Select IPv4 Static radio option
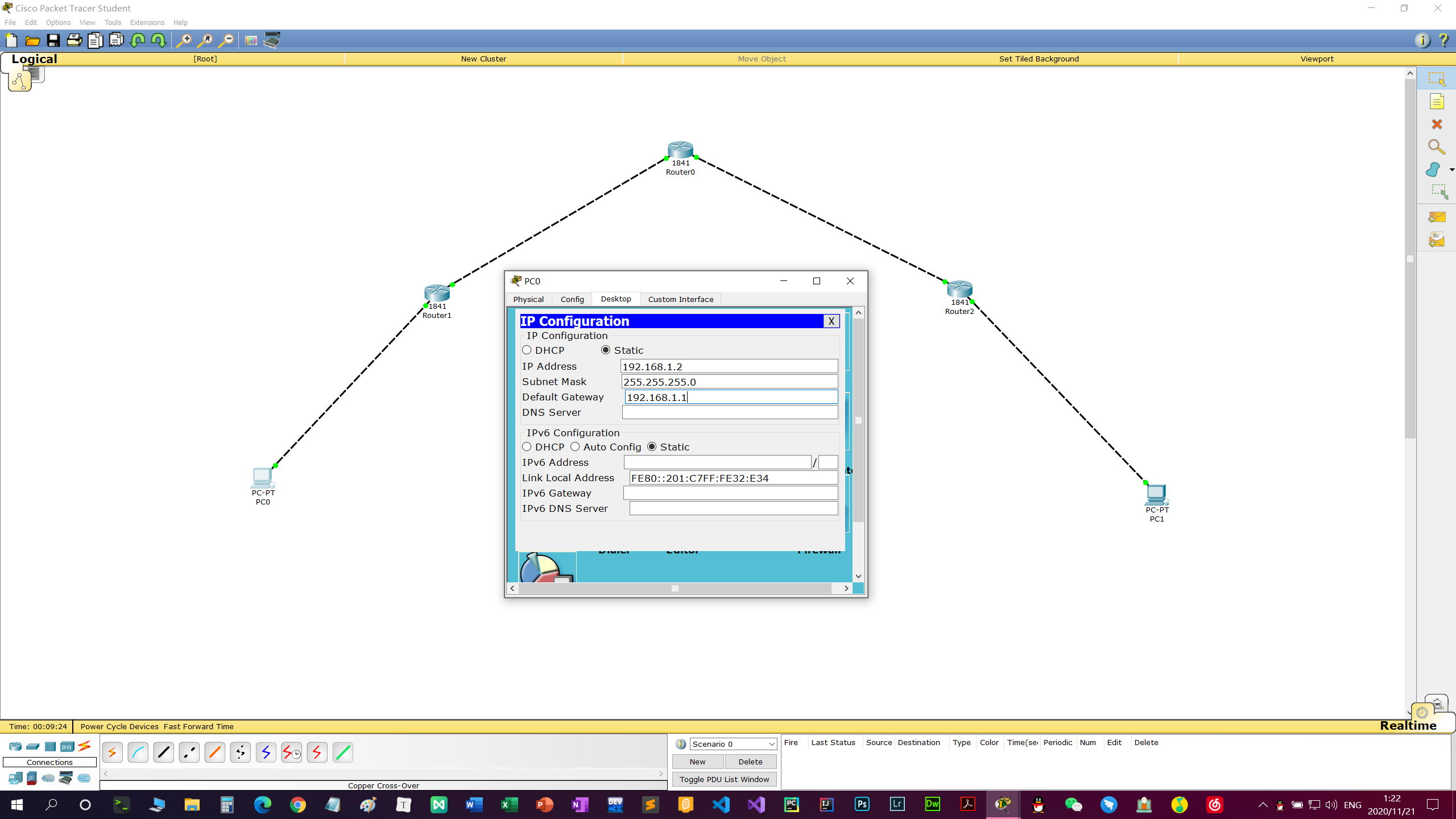 (x=606, y=350)
